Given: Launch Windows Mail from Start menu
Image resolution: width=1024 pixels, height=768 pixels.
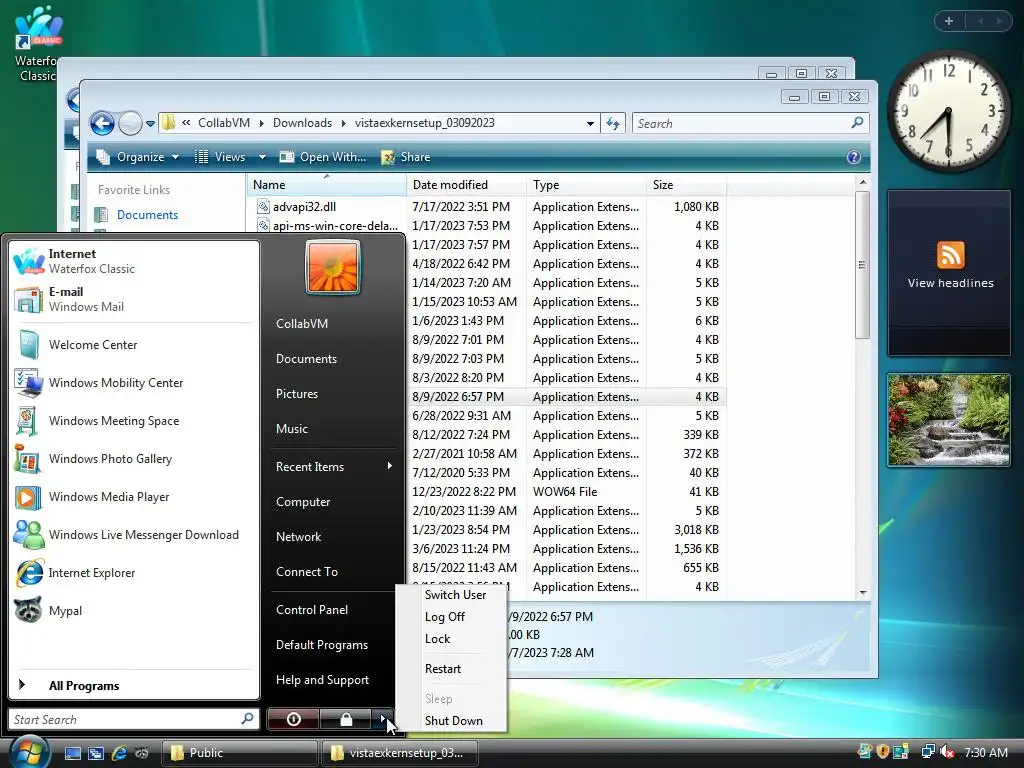Looking at the screenshot, I should [134, 299].
